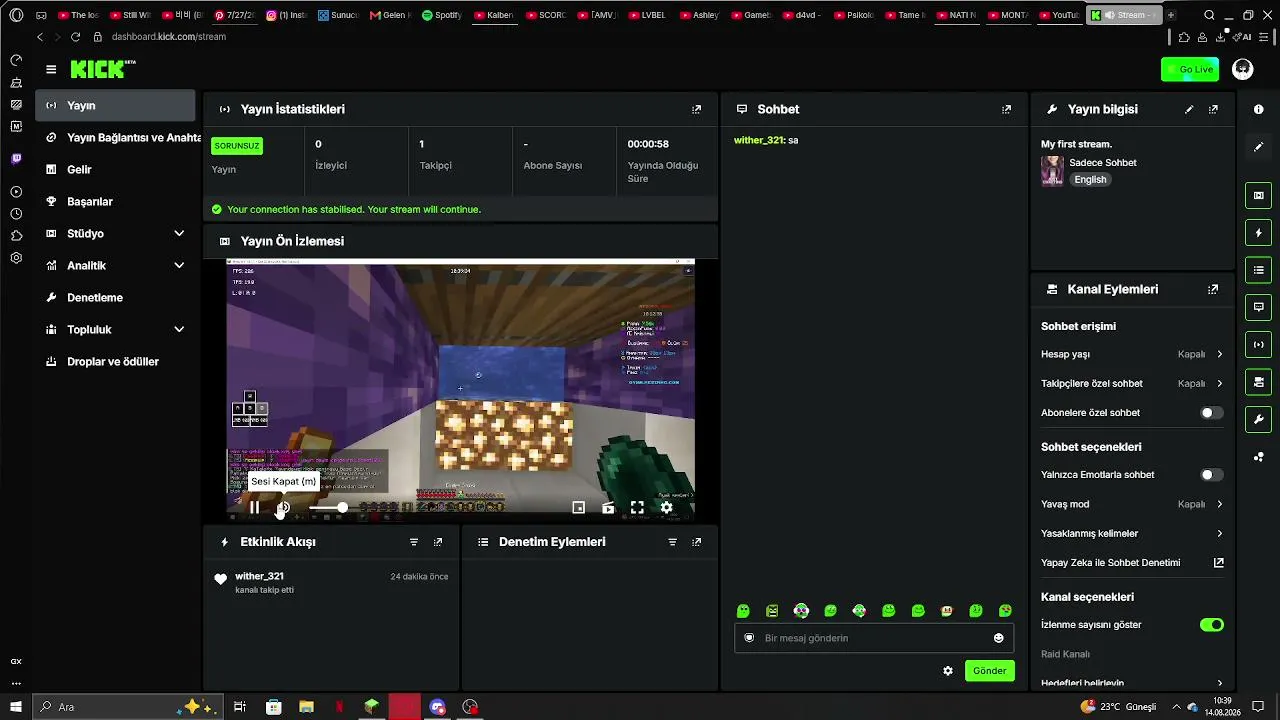Open Denetleme in the sidebar

click(115, 297)
